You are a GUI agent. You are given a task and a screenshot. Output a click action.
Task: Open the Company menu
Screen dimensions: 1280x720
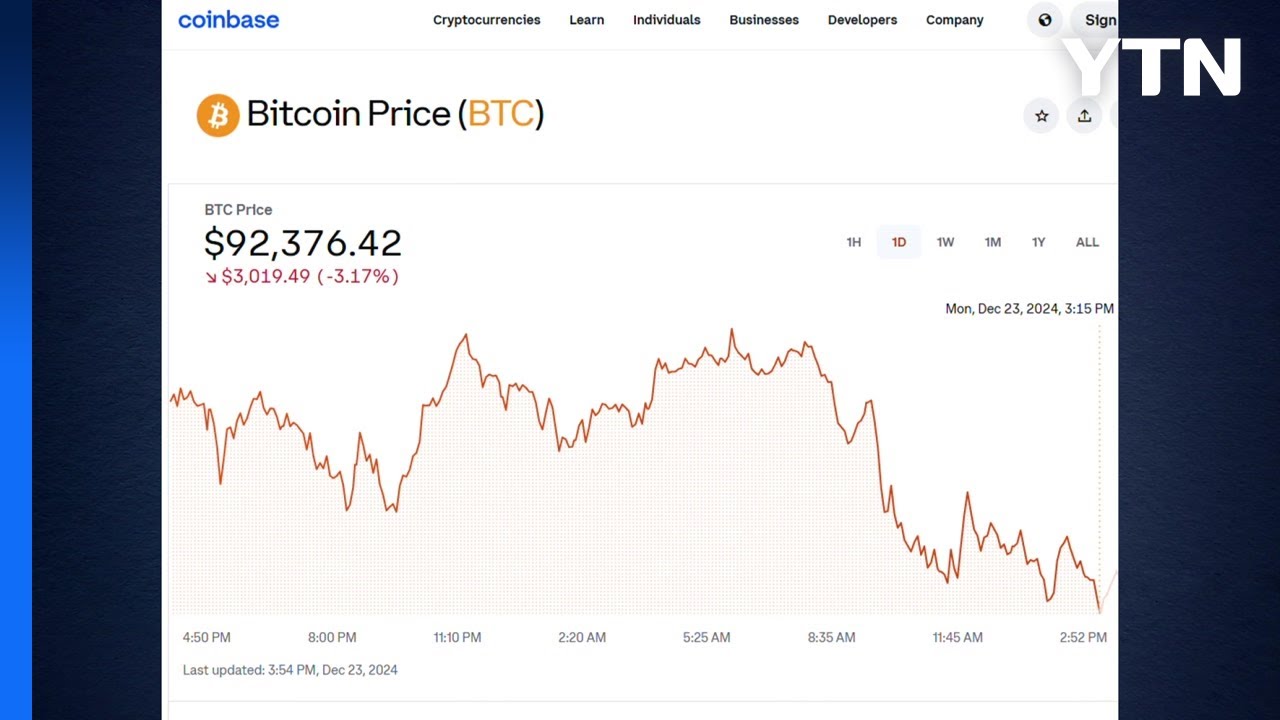(954, 20)
